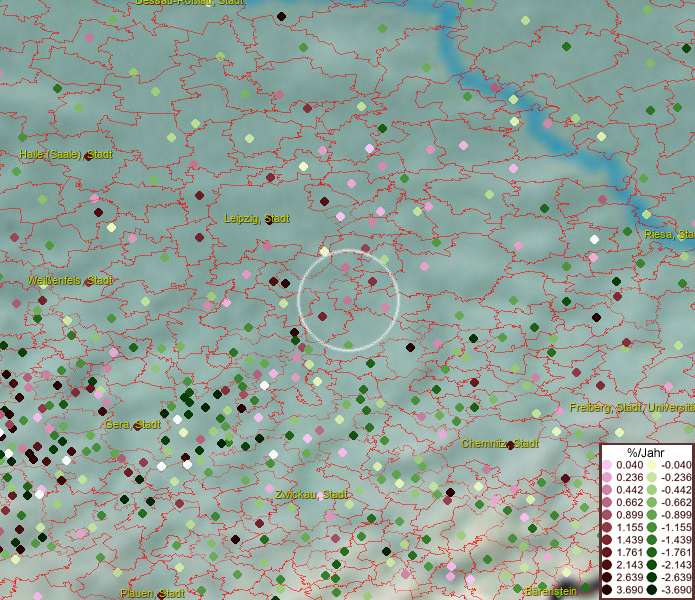695x600 pixels.
Task: Click the light pink 0.040 legend swatch
Action: pyautogui.click(x=607, y=465)
